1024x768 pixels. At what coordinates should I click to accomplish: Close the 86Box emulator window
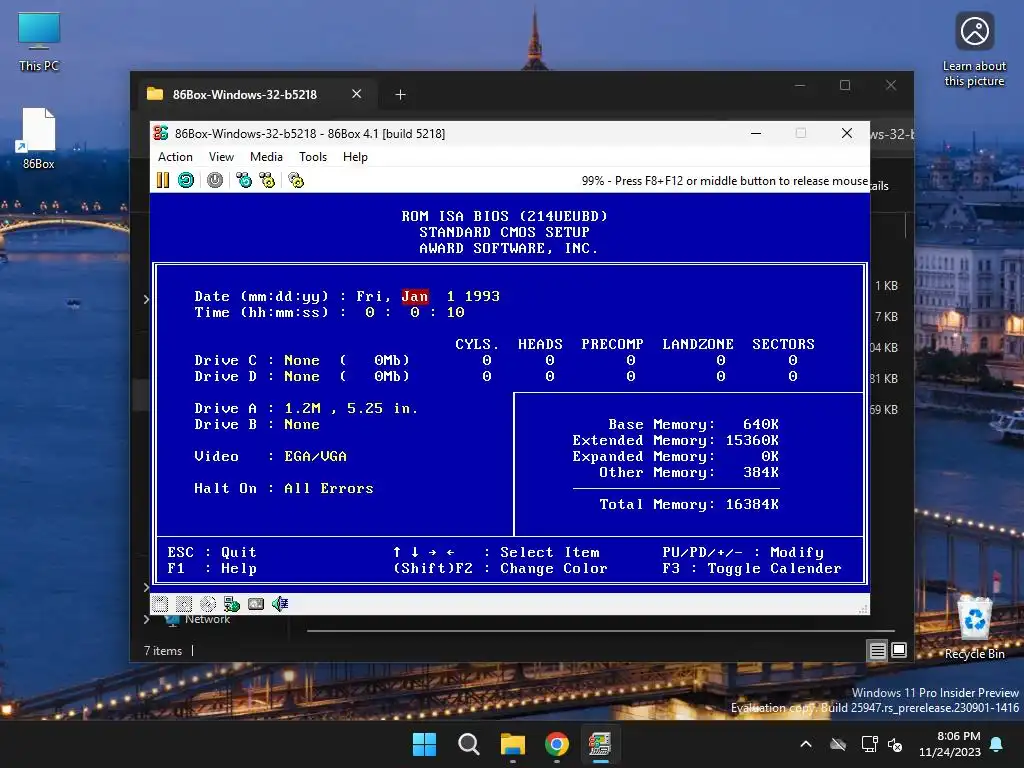click(x=847, y=133)
